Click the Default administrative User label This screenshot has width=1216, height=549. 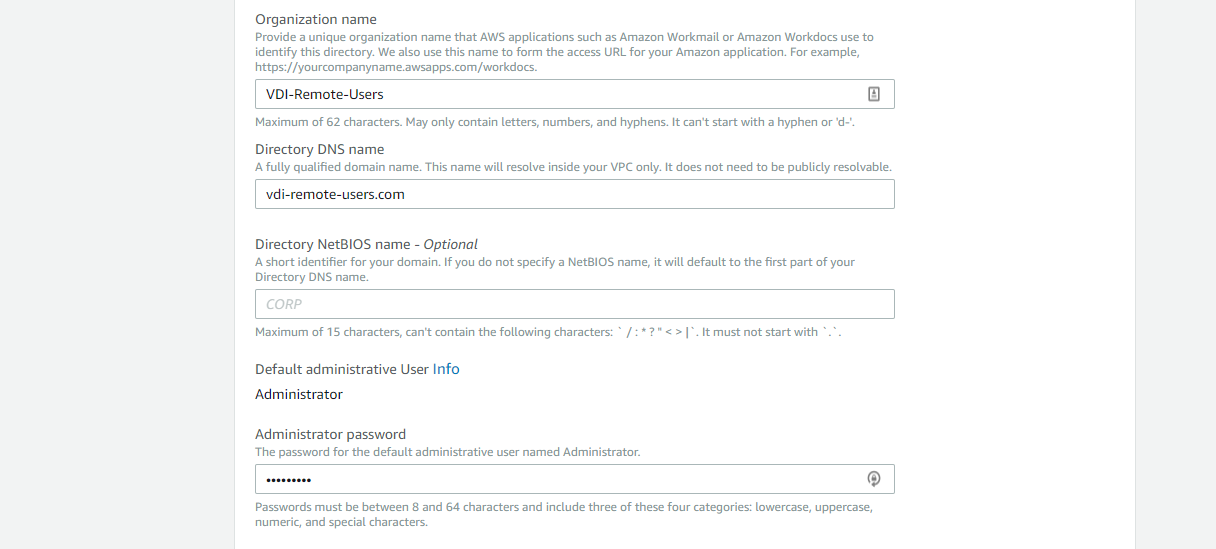(341, 369)
